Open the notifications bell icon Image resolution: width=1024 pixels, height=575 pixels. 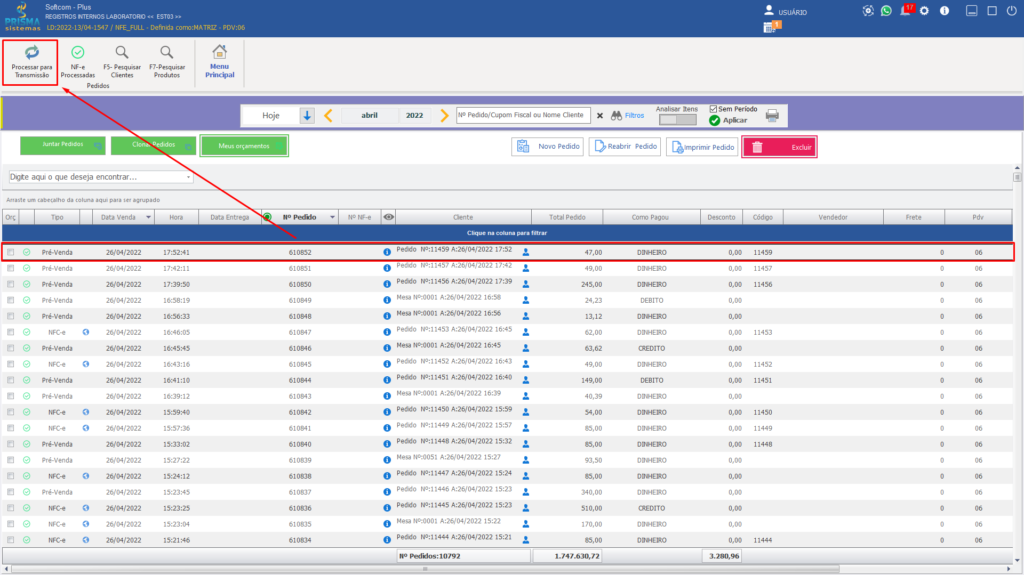pos(905,10)
